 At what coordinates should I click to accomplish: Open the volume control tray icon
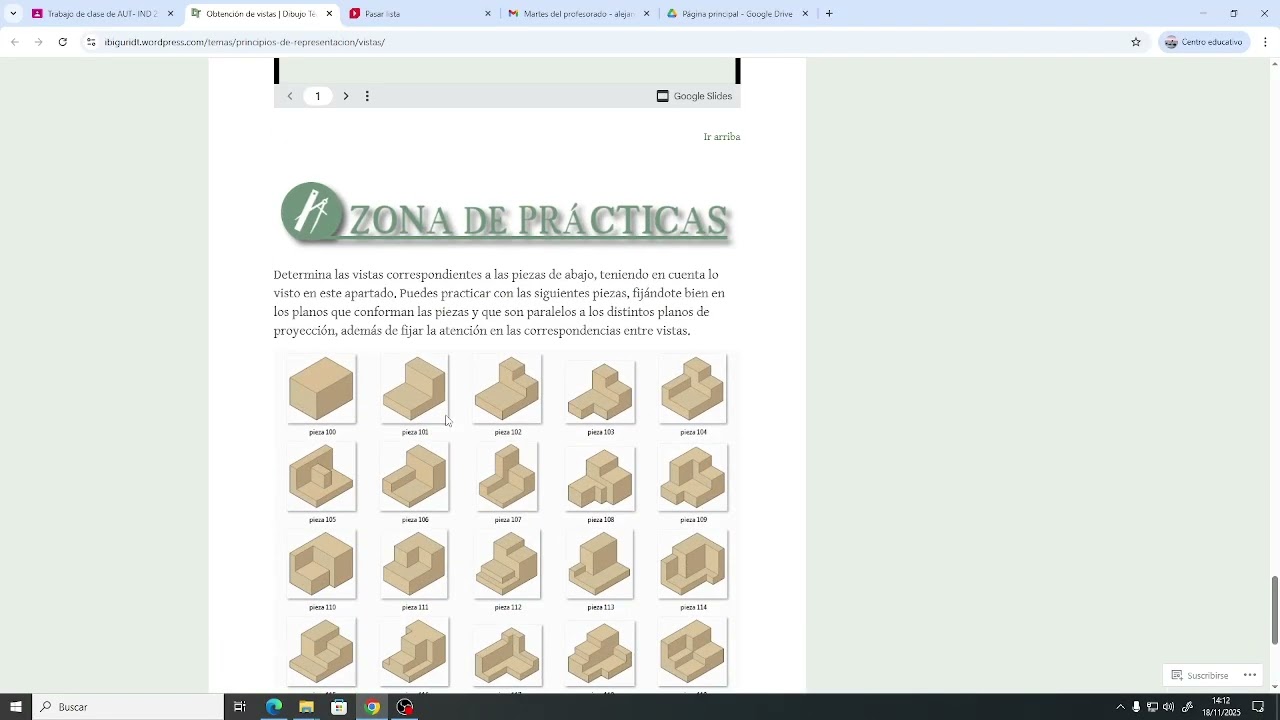(x=1168, y=707)
